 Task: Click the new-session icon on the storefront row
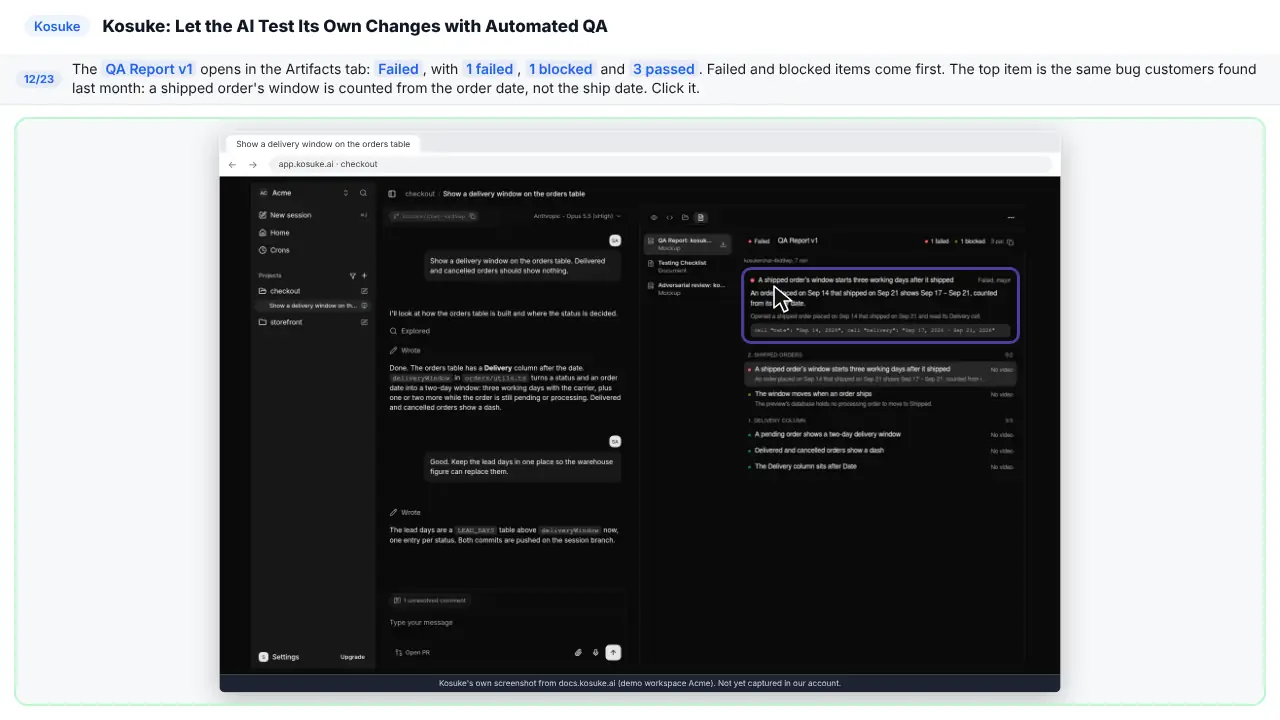tap(364, 322)
